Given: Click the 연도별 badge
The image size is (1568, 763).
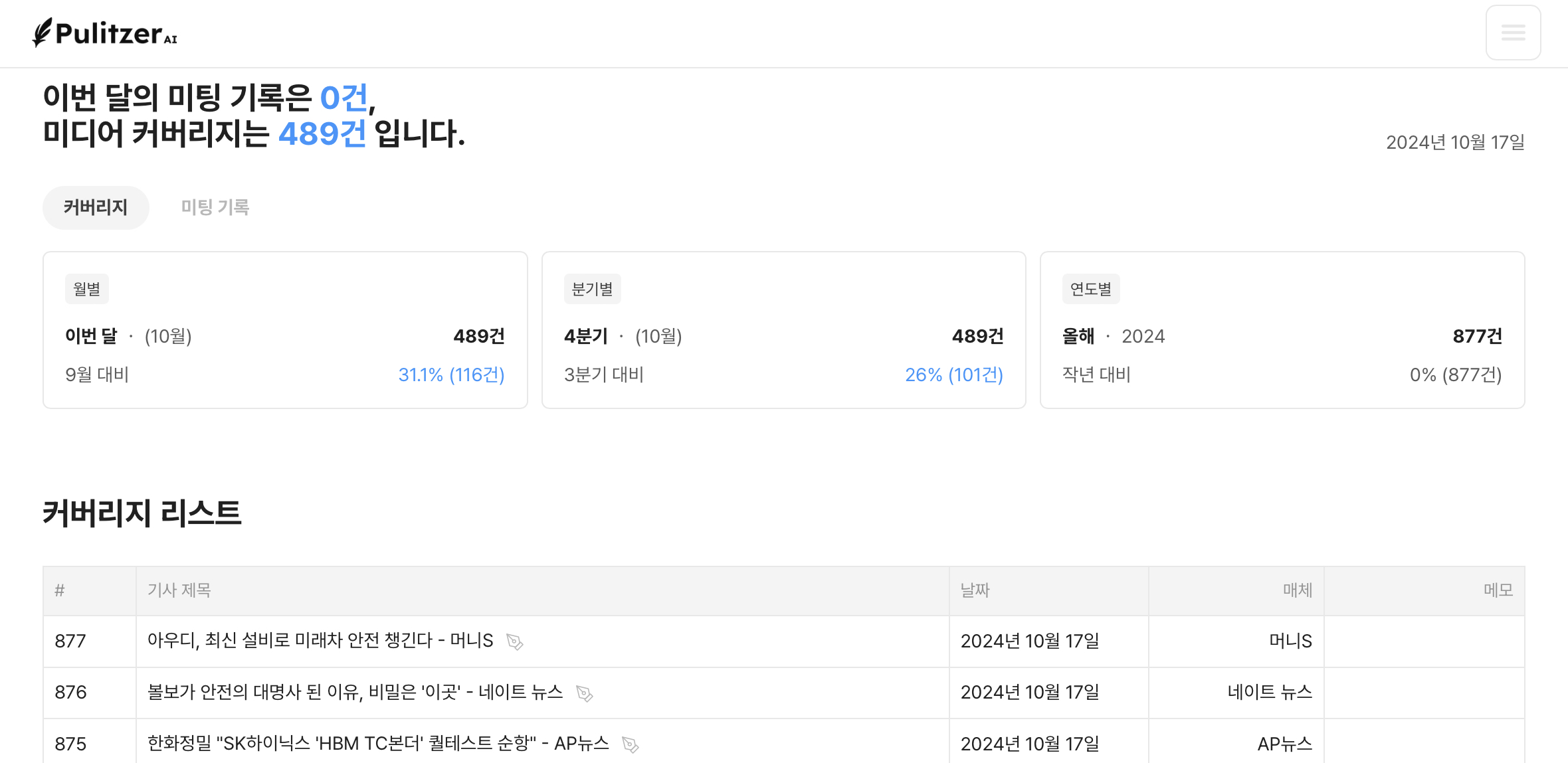Looking at the screenshot, I should (x=1090, y=290).
